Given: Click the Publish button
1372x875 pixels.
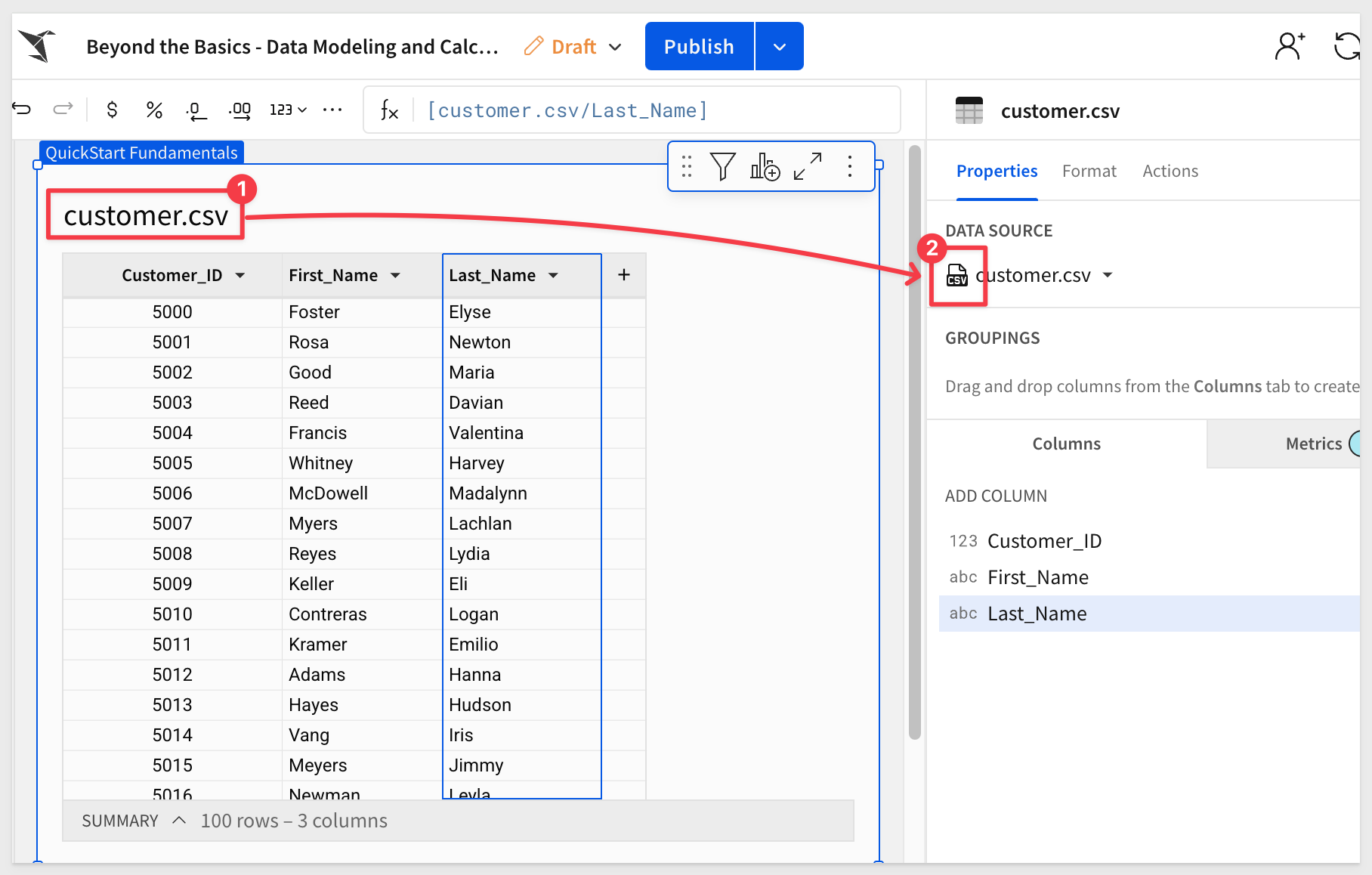Looking at the screenshot, I should pos(700,47).
